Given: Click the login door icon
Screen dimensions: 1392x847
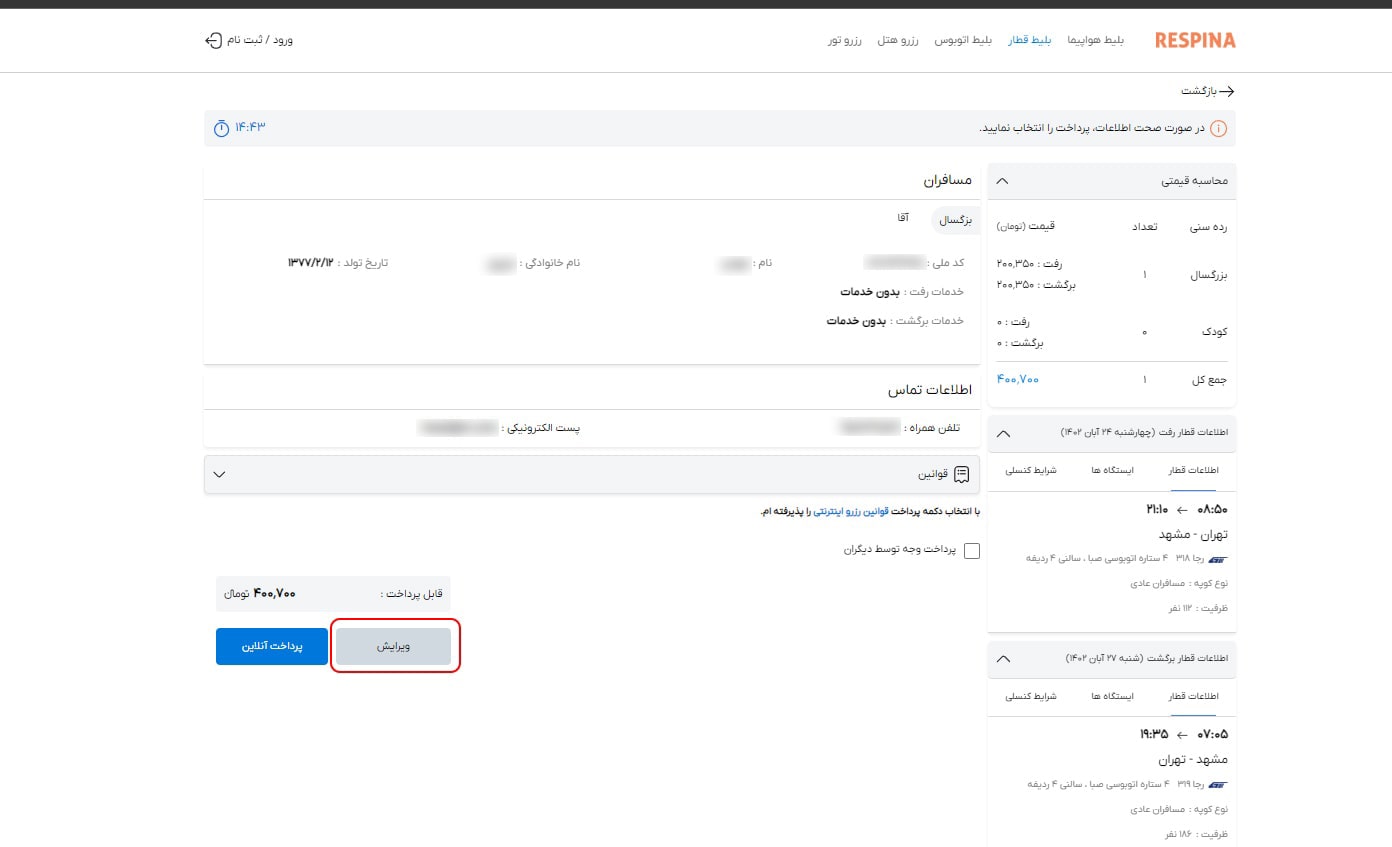Looking at the screenshot, I should [213, 40].
